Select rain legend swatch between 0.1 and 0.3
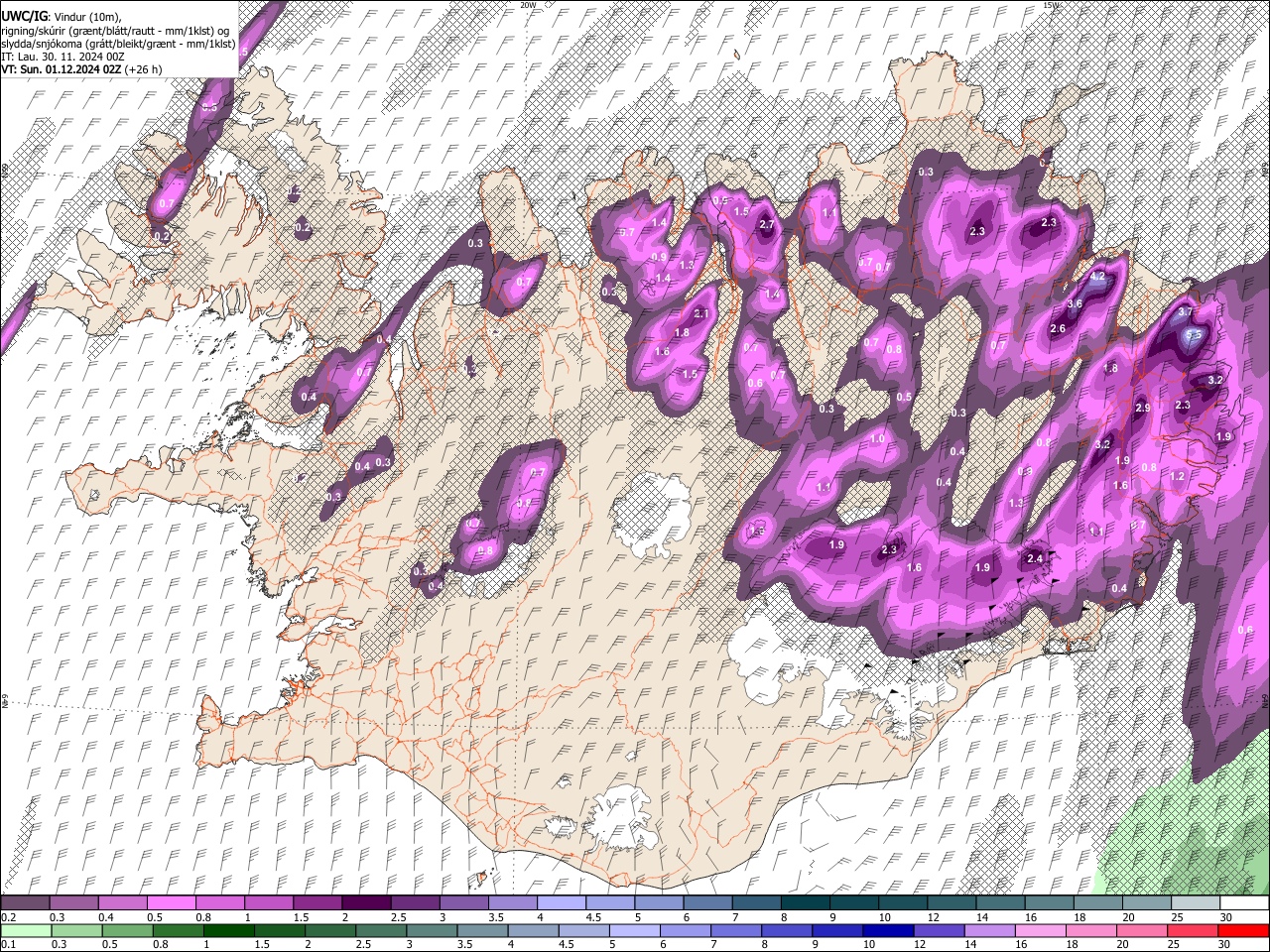Viewport: 1270px width, 952px height. [26, 930]
